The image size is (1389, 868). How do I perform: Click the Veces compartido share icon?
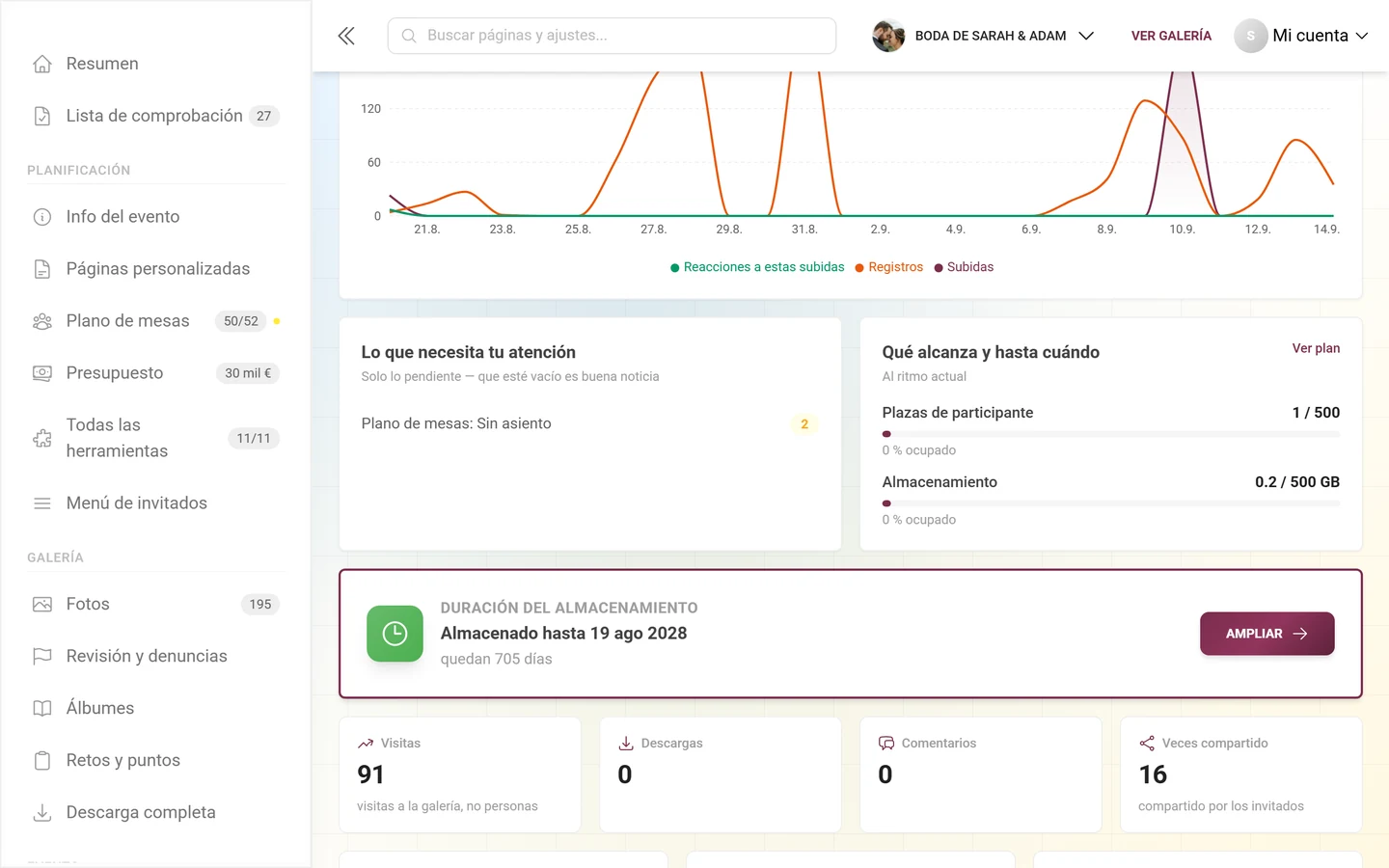point(1147,744)
